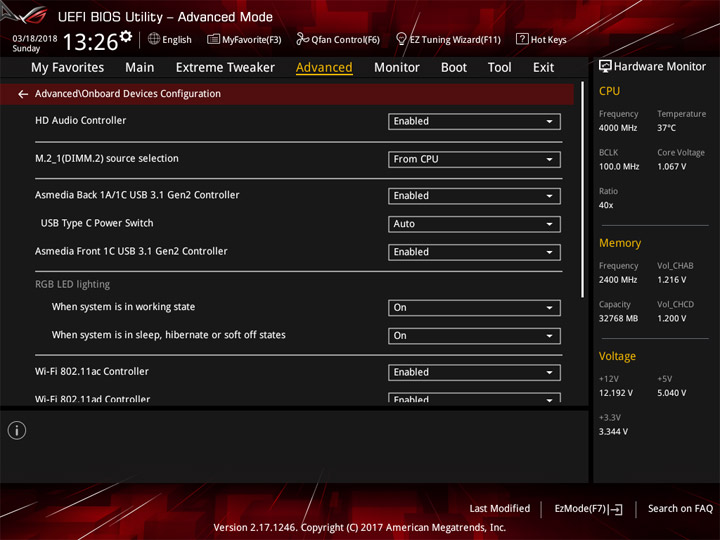Click the MyFavorite list icon
This screenshot has height=540, width=720.
point(213,39)
